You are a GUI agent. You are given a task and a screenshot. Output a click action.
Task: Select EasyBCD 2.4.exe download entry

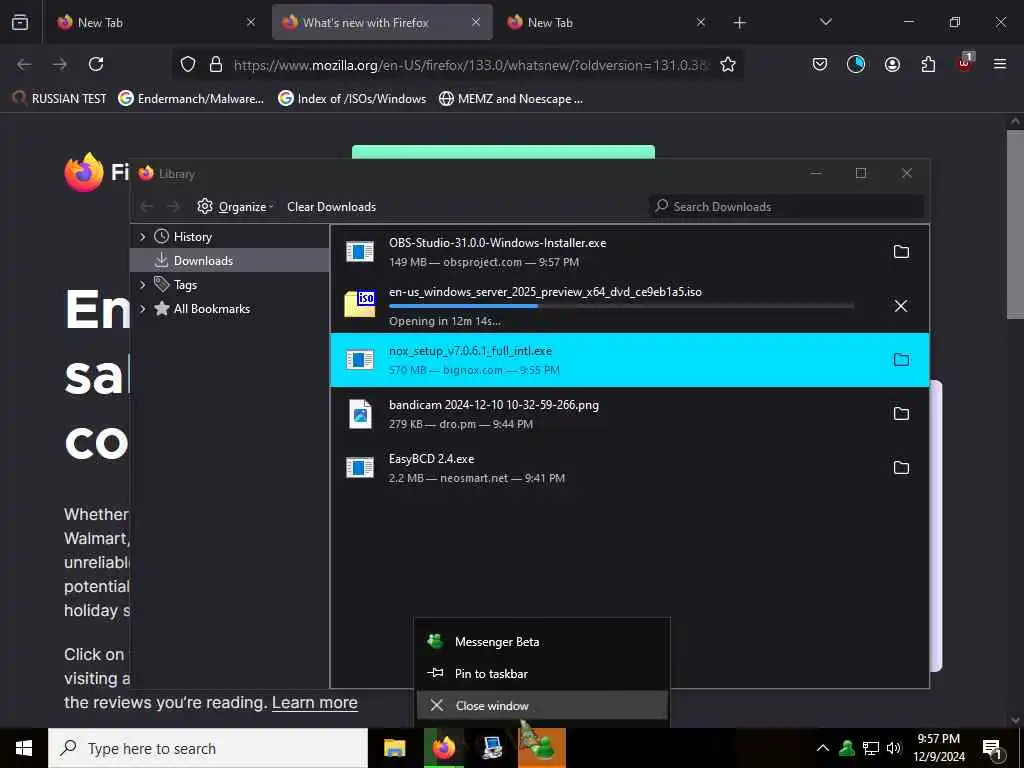630,468
